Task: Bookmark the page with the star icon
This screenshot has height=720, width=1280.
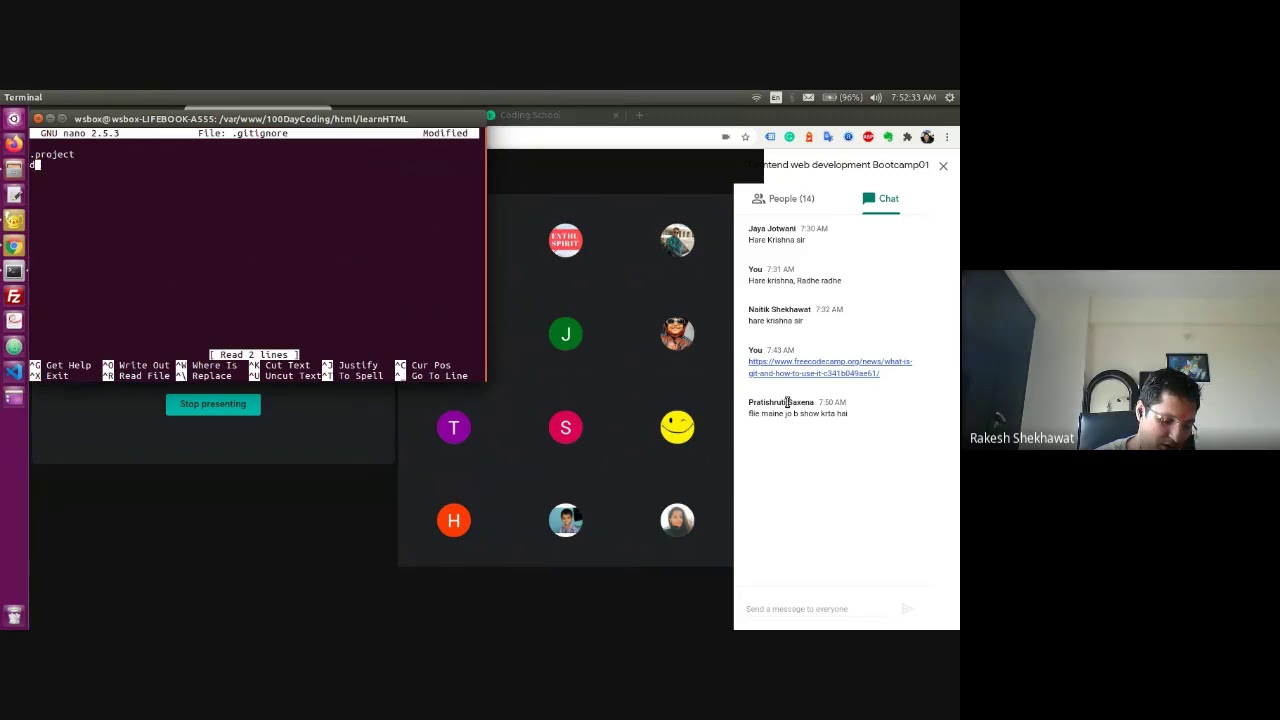Action: pos(745,137)
